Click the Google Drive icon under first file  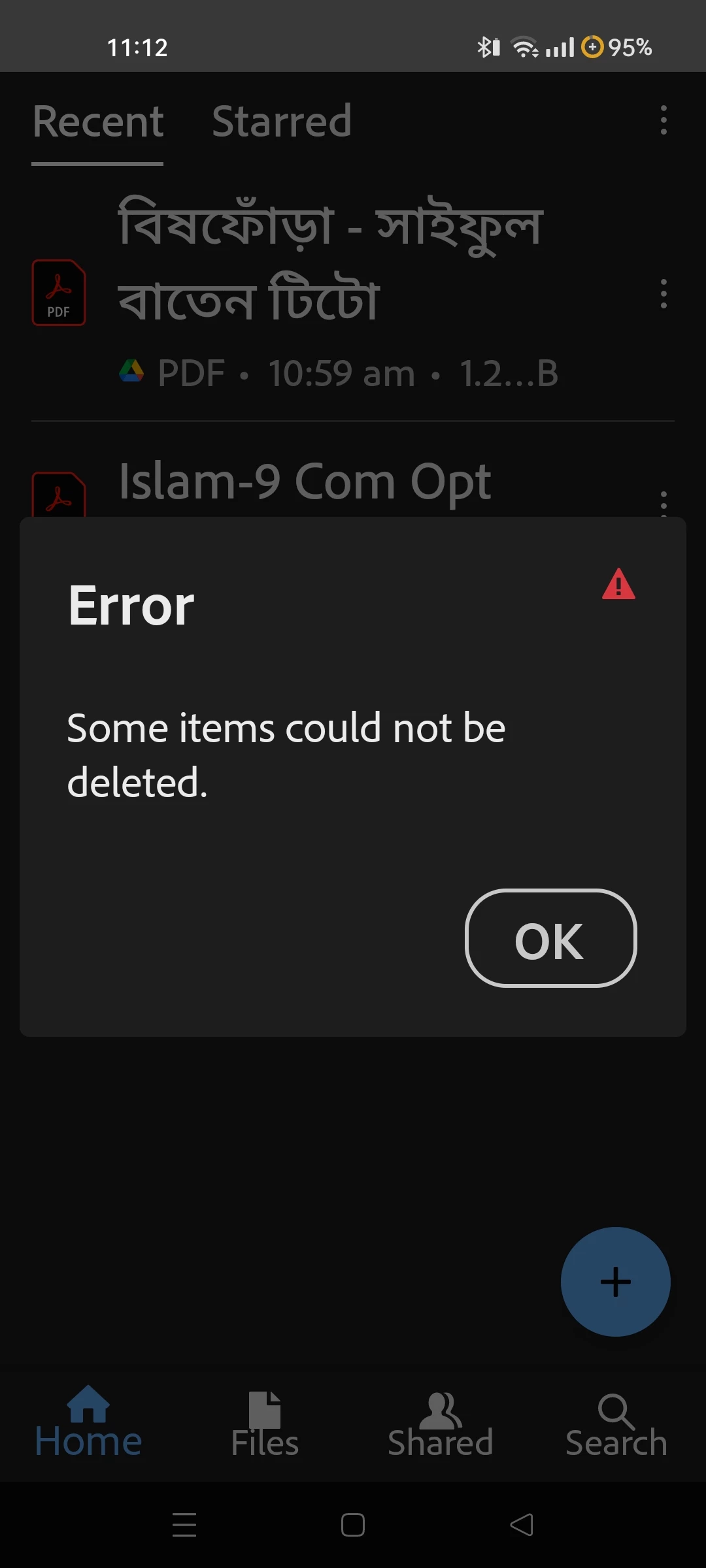pyautogui.click(x=131, y=371)
